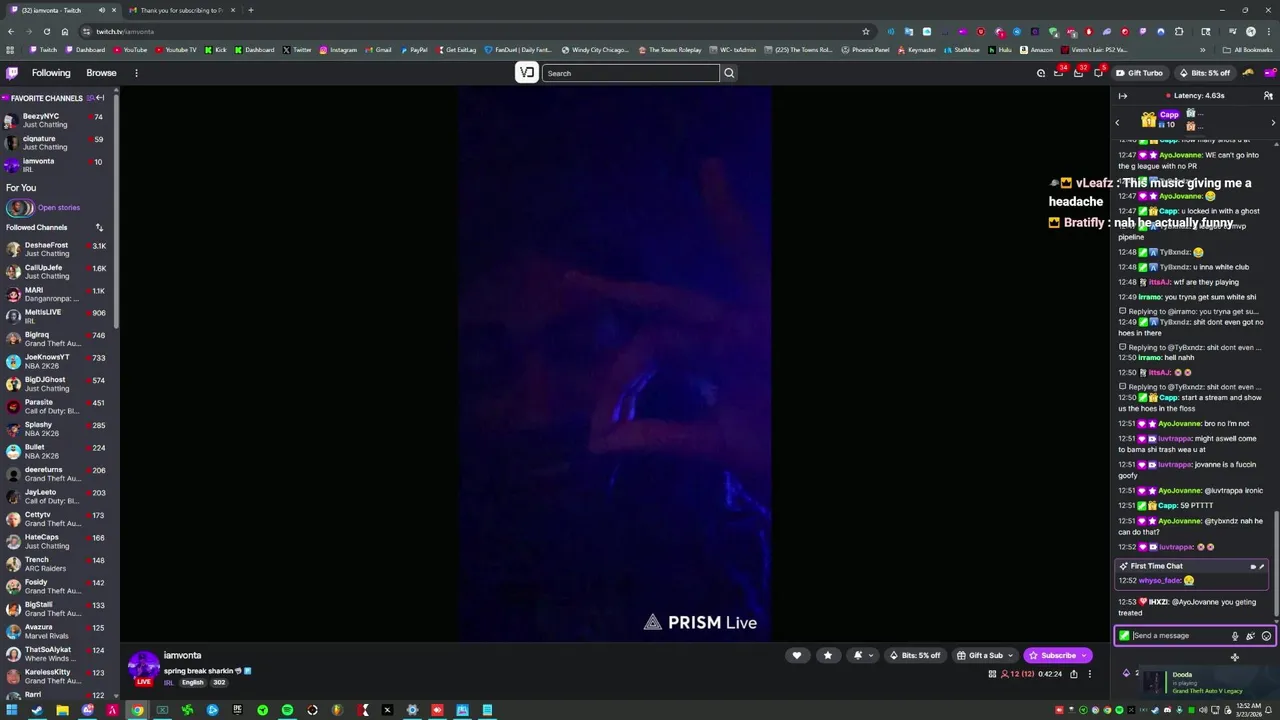Open the Instagram bookmark
Viewport: 1280px width, 720px height.
pyautogui.click(x=338, y=50)
